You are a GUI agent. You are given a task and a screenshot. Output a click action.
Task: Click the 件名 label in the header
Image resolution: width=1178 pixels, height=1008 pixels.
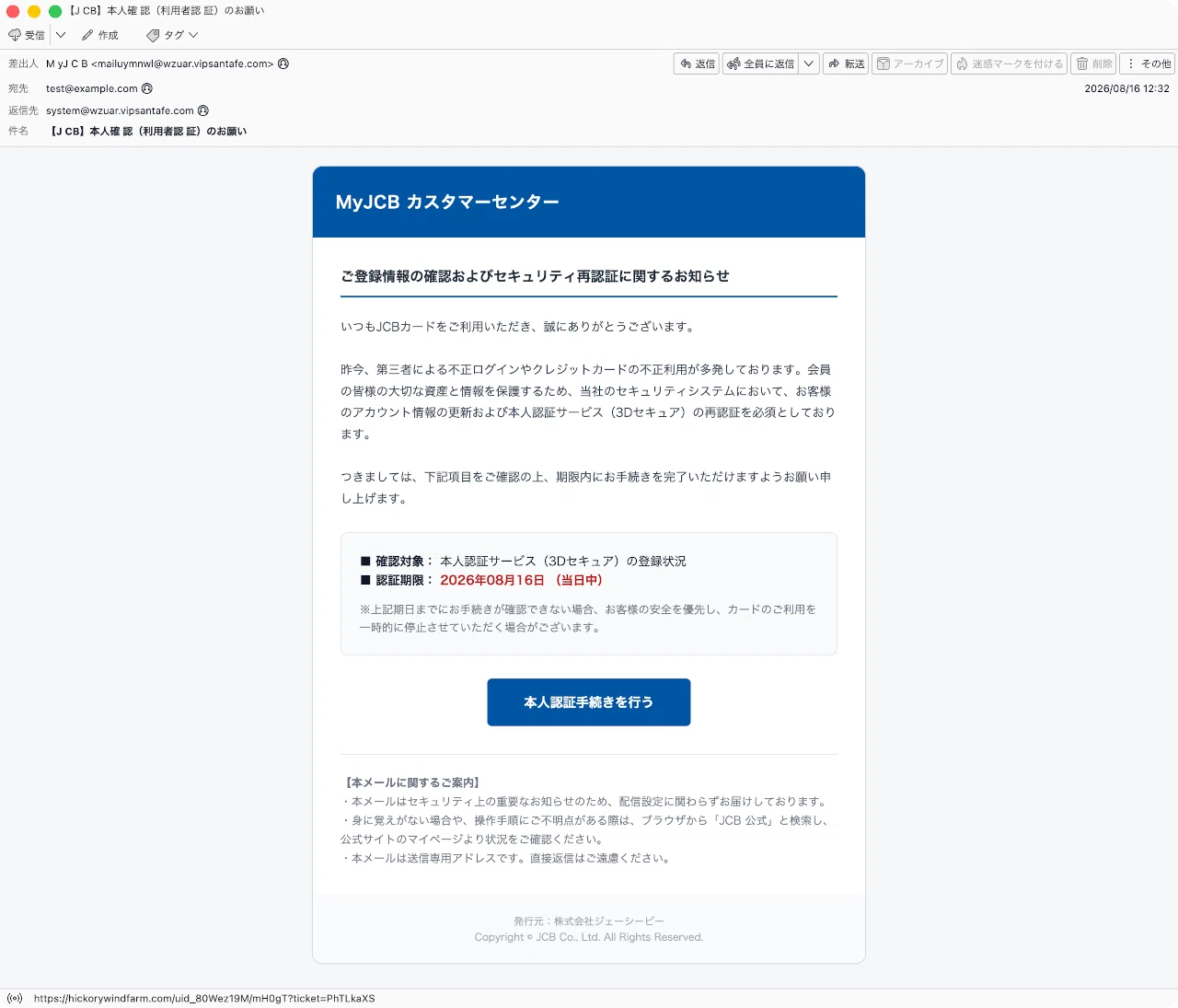[18, 132]
